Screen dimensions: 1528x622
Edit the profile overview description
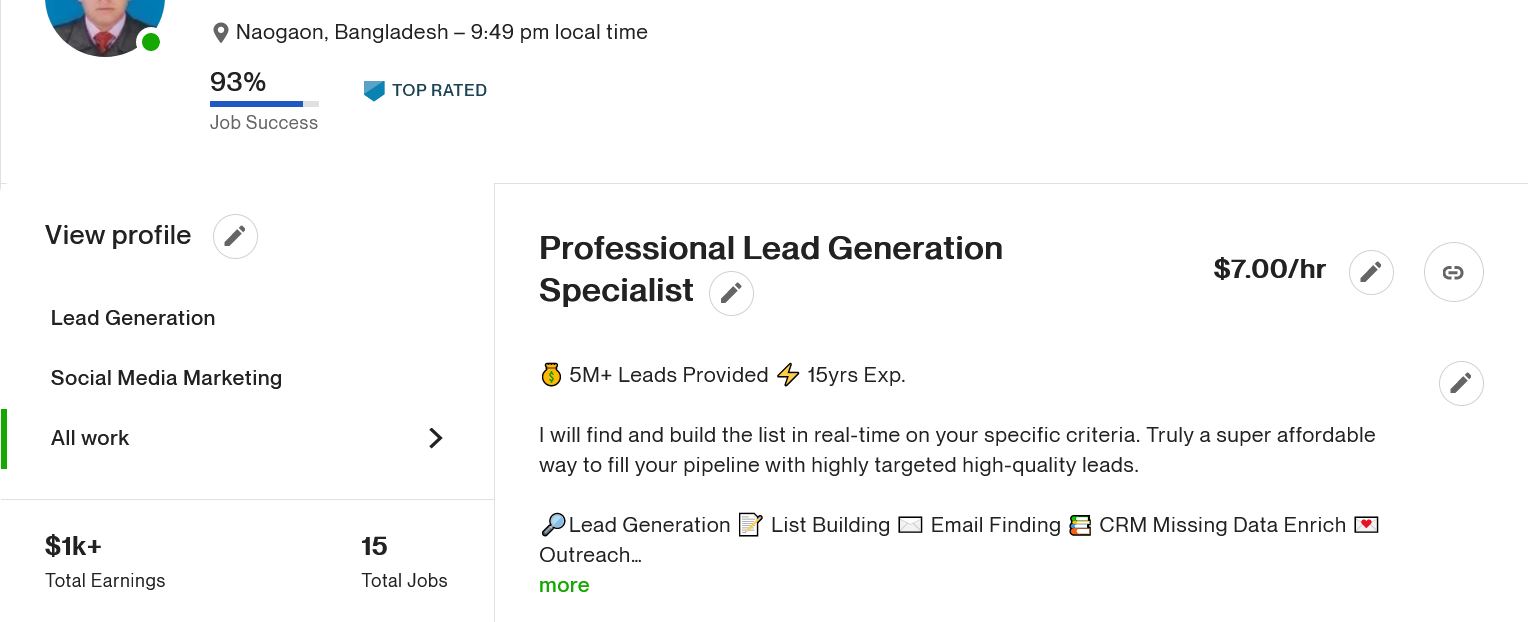[x=1460, y=383]
